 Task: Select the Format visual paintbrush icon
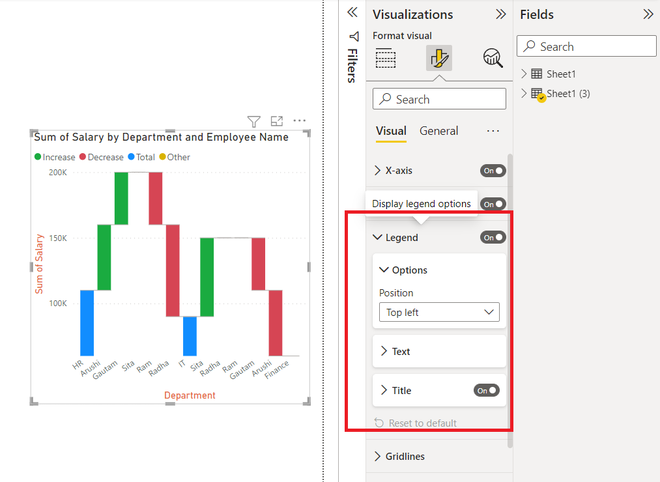[439, 58]
